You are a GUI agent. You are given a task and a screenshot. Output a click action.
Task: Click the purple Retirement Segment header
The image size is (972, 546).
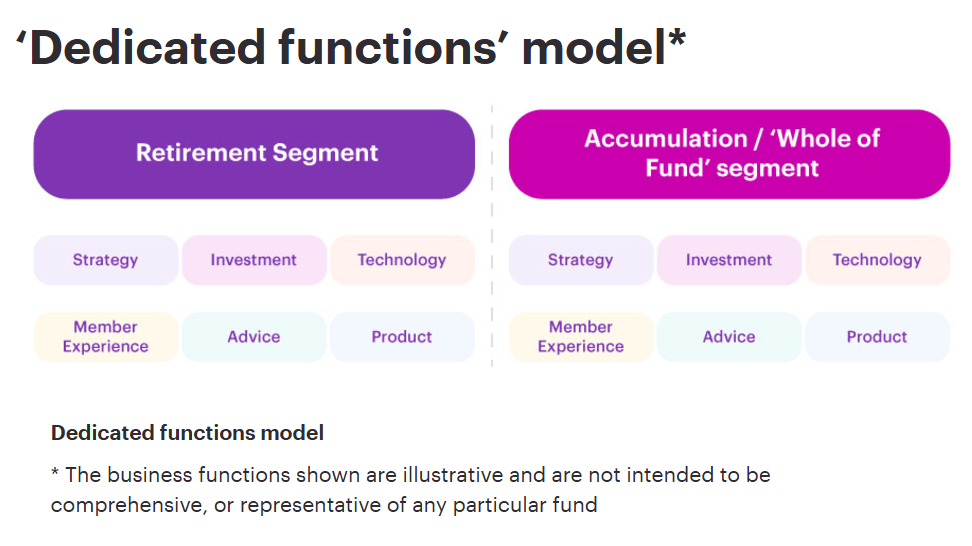point(254,154)
